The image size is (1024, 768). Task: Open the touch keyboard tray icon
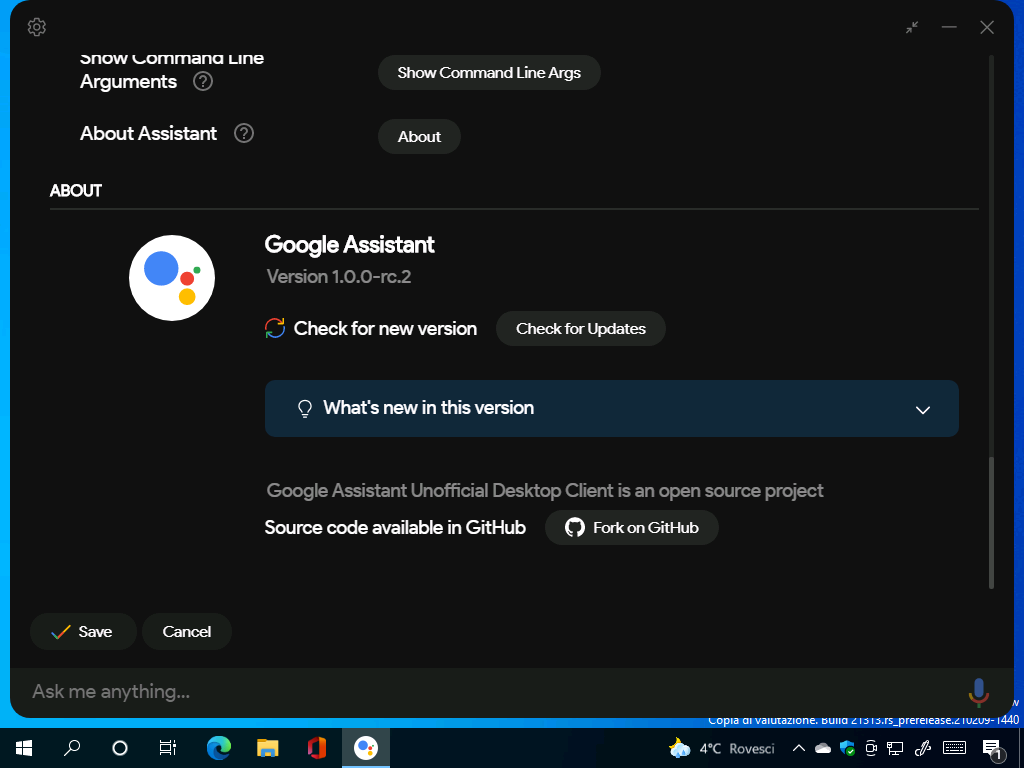[955, 748]
